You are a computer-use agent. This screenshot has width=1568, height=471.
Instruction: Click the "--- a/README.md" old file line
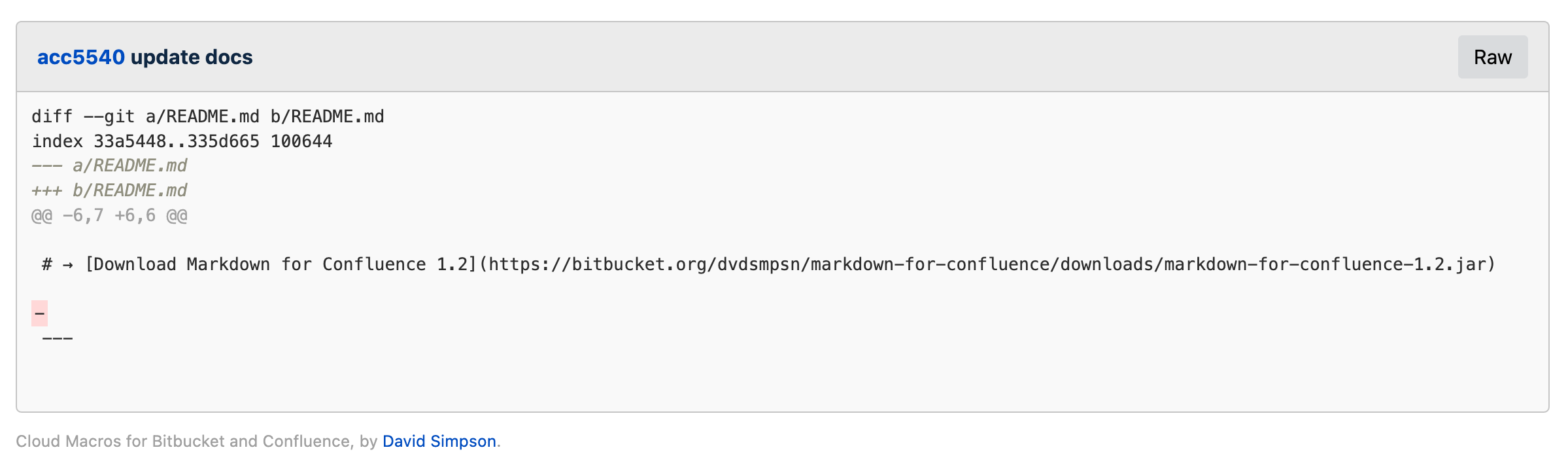109,166
